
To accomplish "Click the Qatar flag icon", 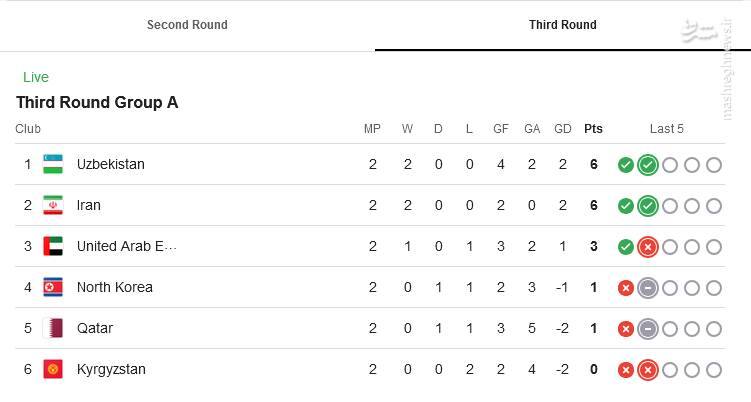I will point(53,328).
